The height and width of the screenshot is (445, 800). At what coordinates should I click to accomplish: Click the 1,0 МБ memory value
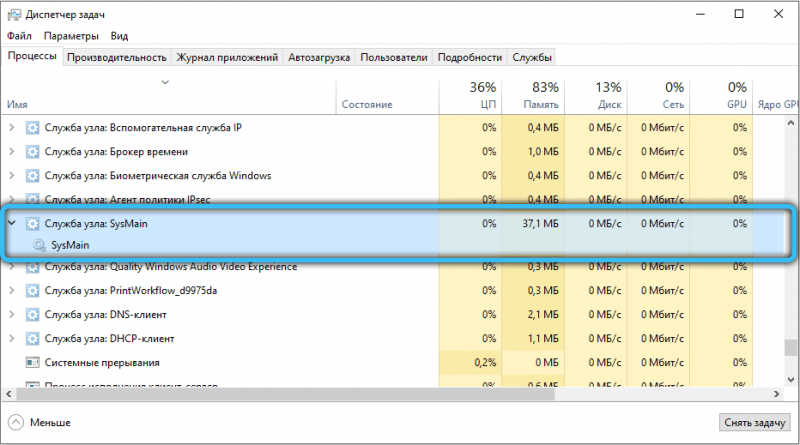[543, 152]
